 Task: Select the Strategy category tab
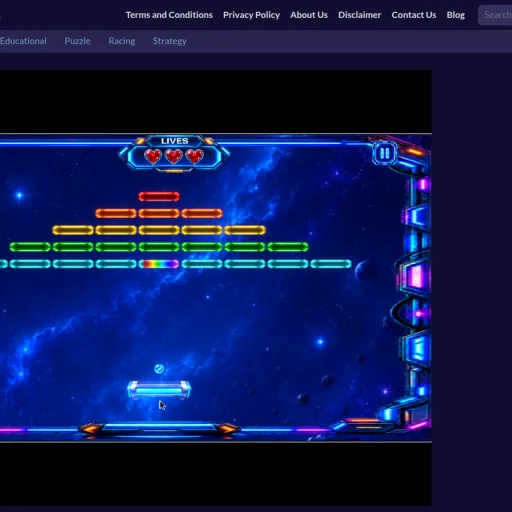tap(170, 41)
